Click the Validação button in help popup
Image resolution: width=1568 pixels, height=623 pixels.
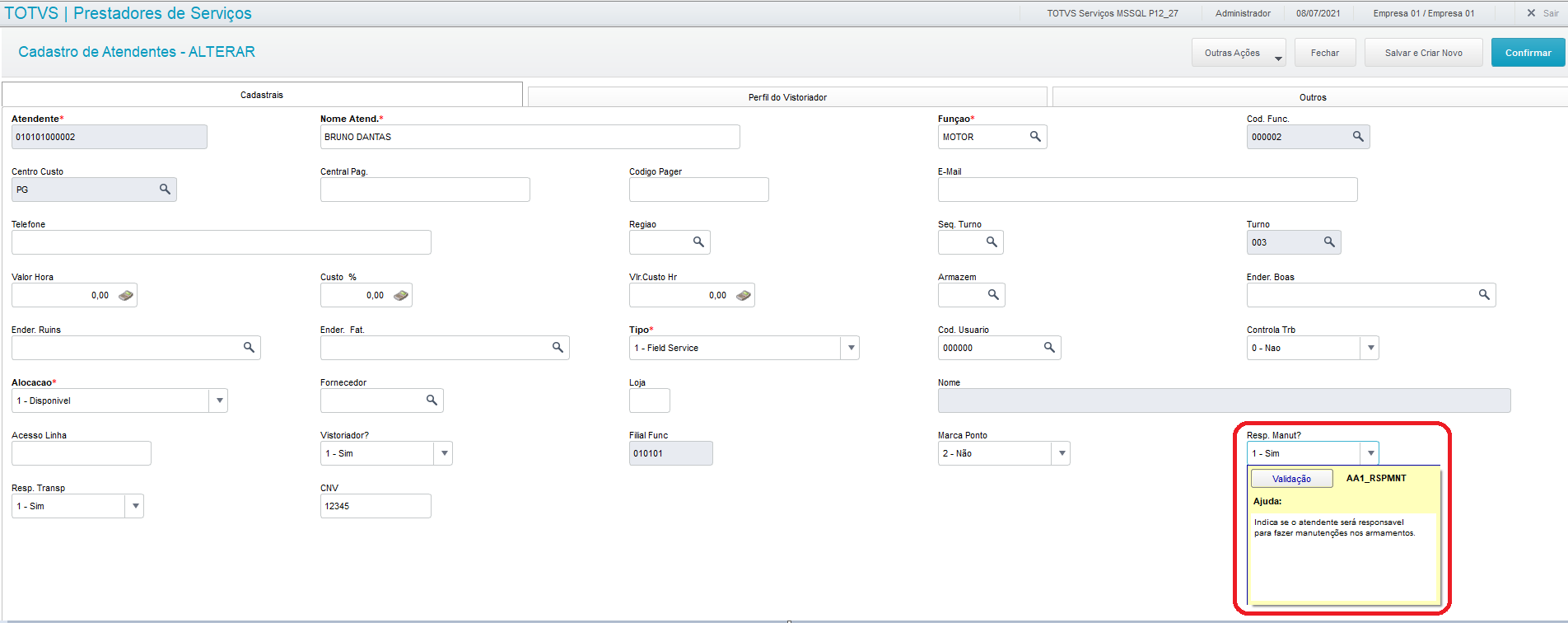pos(1291,479)
